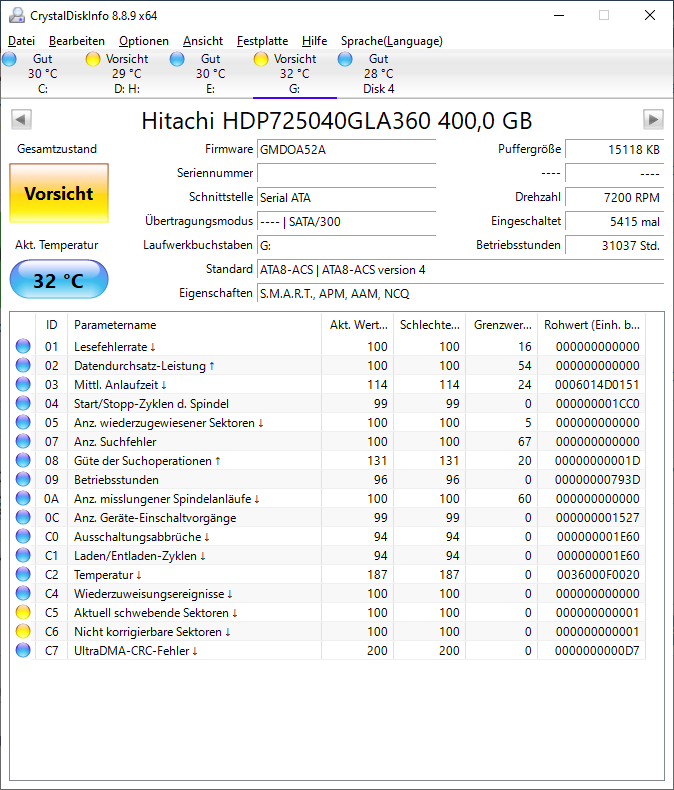Click status icon of UltraDMA-CRC-Fehler row
The image size is (674, 790).
coord(23,650)
